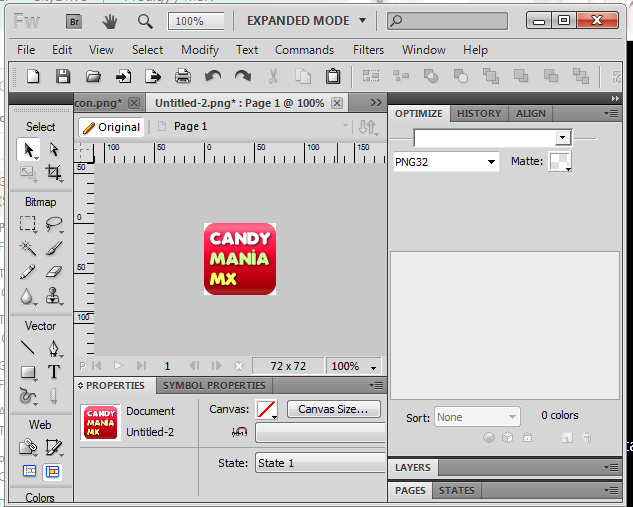Activate the Hand tool in top bar

(109, 21)
